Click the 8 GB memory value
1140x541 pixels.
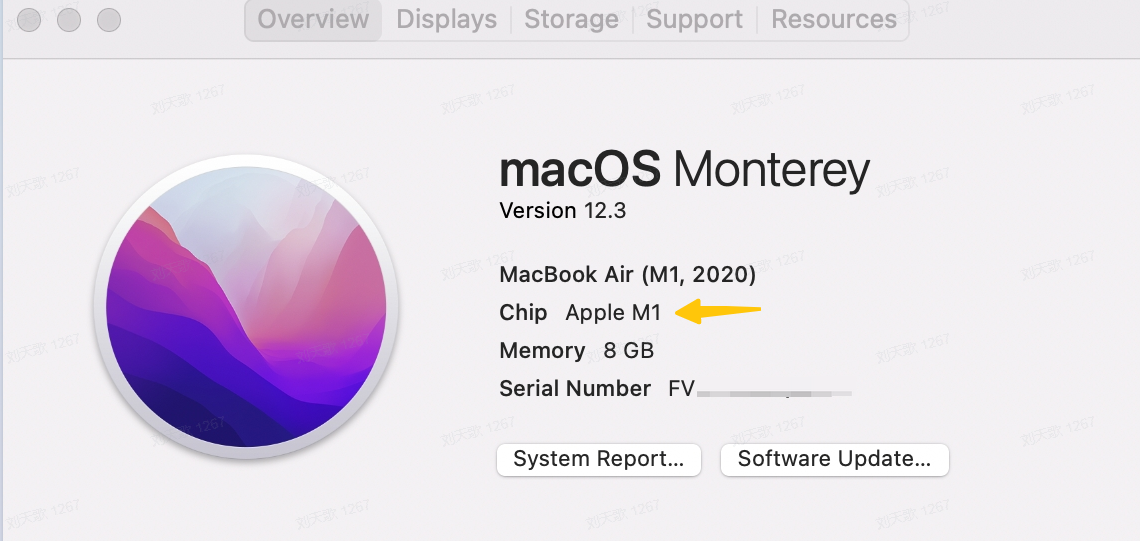click(x=629, y=351)
